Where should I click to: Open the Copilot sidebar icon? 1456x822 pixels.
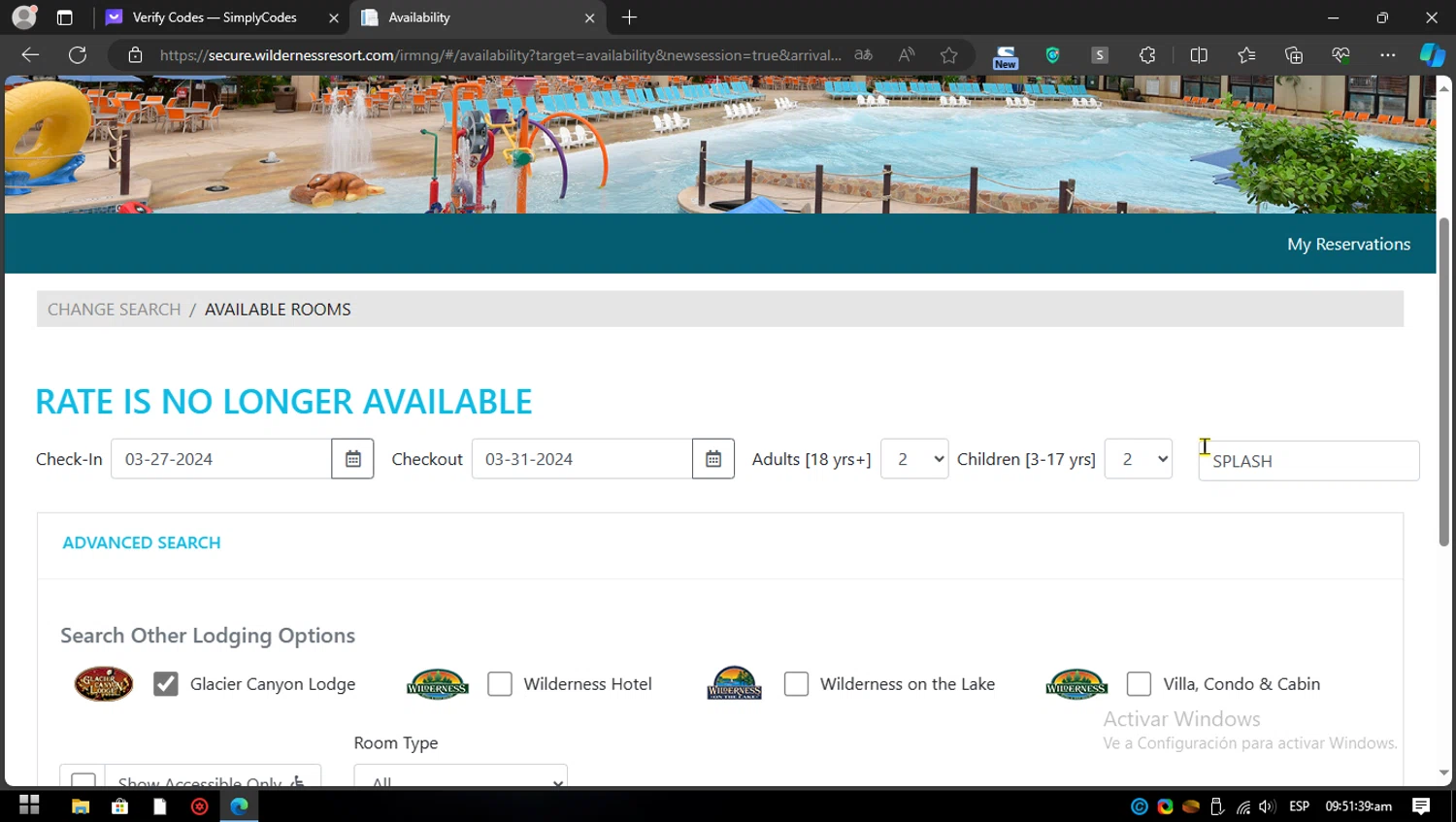(x=1433, y=55)
